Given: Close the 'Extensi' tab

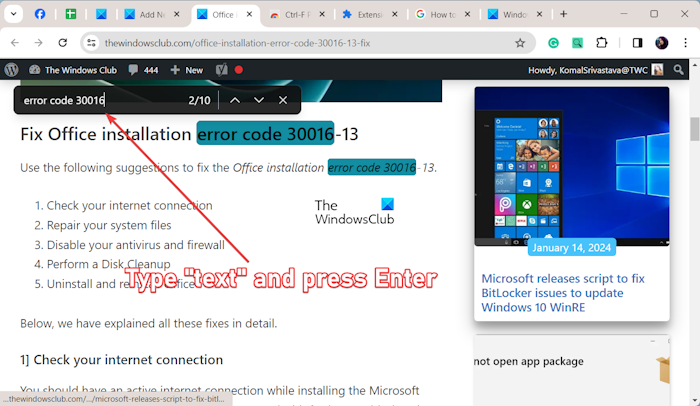Looking at the screenshot, I should click(395, 14).
